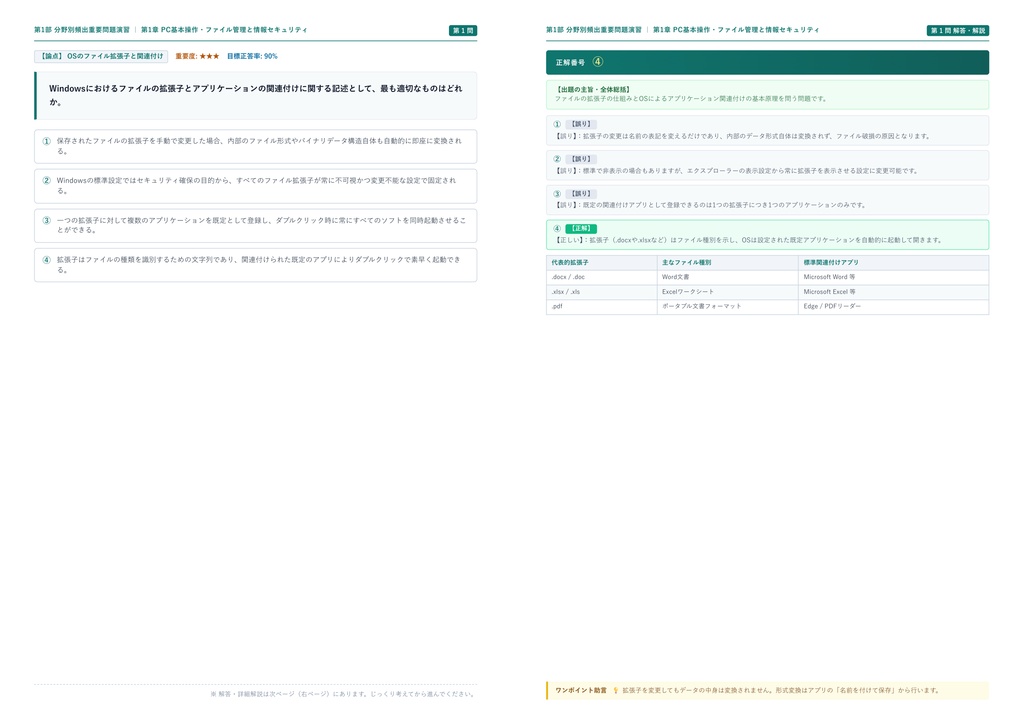Click explanation ④ text starting with 【正しい】
Viewport: 1024px width, 724px height.
[748, 240]
